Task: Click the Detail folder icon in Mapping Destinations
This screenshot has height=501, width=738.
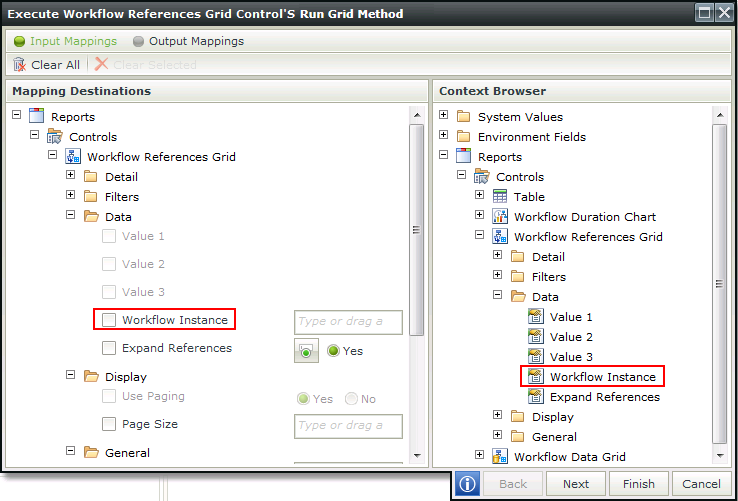Action: tap(90, 177)
